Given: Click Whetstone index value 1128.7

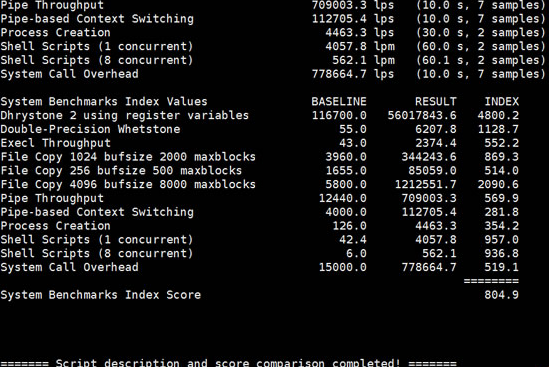Looking at the screenshot, I should (x=498, y=129).
